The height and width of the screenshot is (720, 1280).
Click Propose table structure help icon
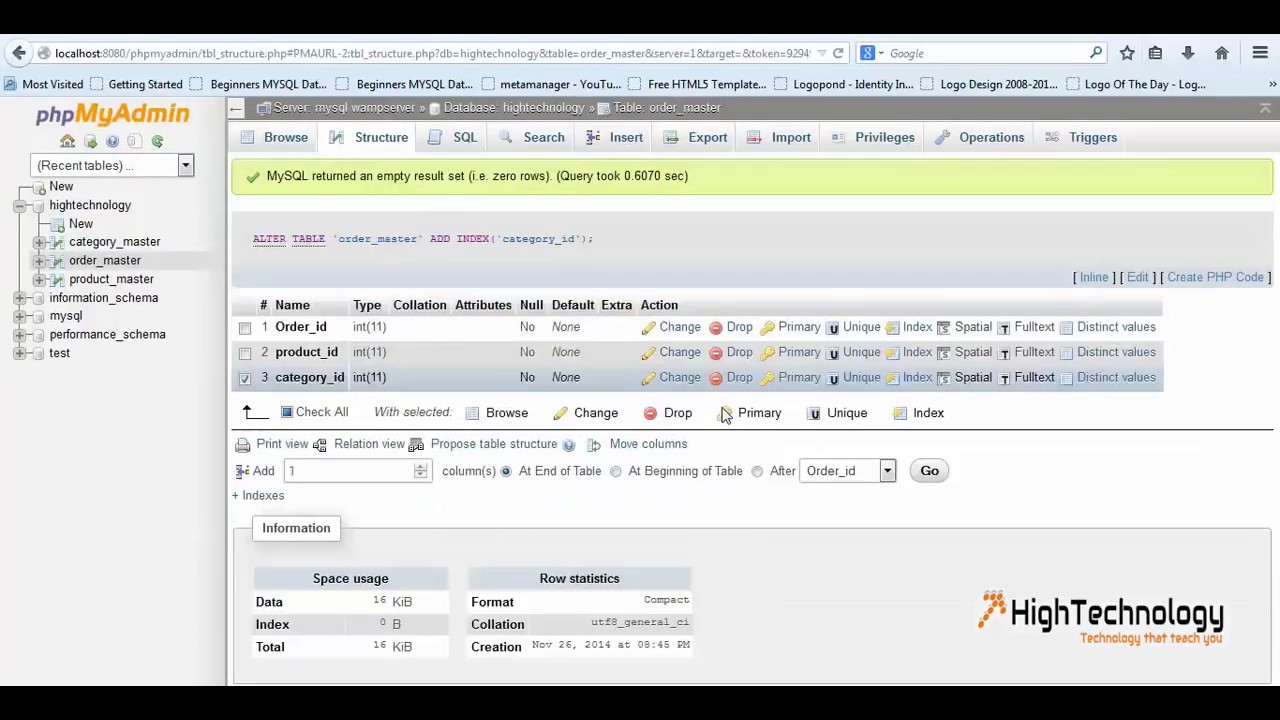569,445
